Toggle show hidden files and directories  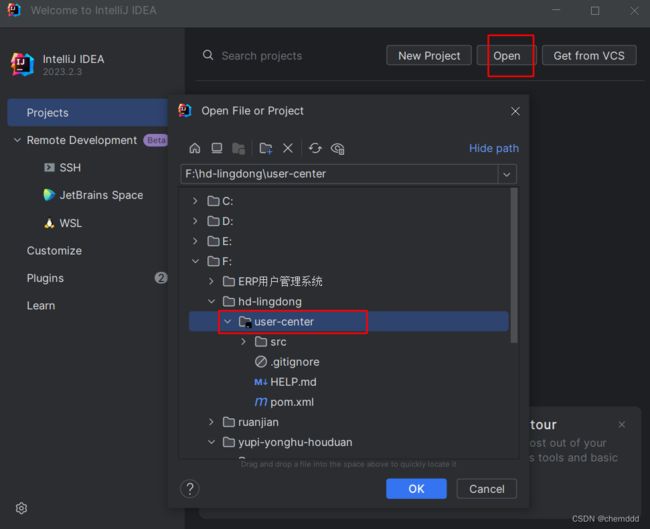pyautogui.click(x=337, y=148)
